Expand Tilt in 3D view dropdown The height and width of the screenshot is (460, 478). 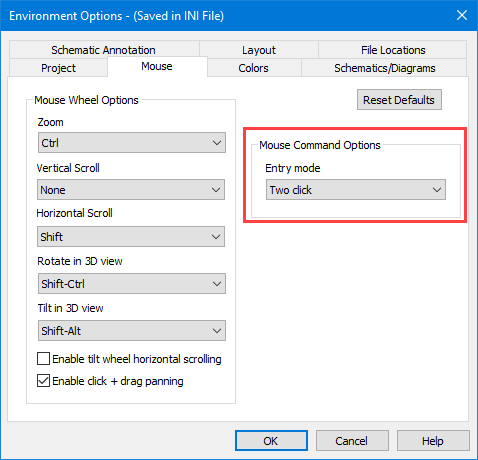pos(132,331)
